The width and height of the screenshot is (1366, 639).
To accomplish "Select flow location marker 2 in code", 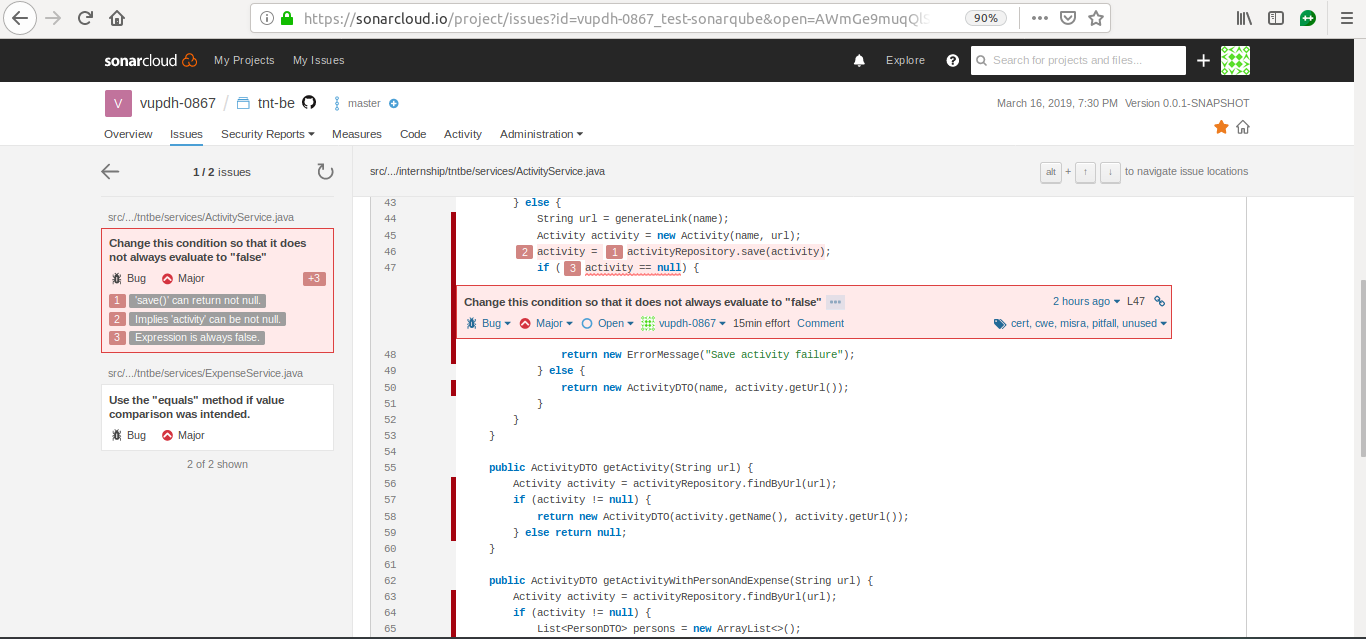I will tap(524, 252).
